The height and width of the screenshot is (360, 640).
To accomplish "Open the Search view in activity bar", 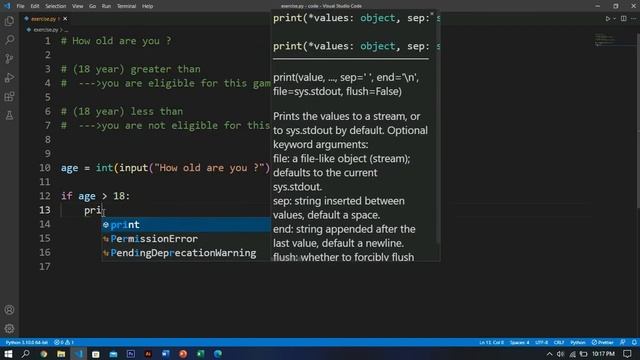I will [9, 40].
